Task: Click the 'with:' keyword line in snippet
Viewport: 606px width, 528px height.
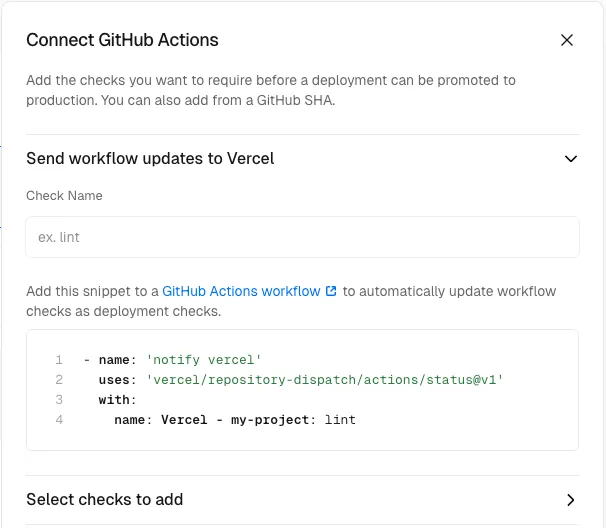Action: pos(117,399)
